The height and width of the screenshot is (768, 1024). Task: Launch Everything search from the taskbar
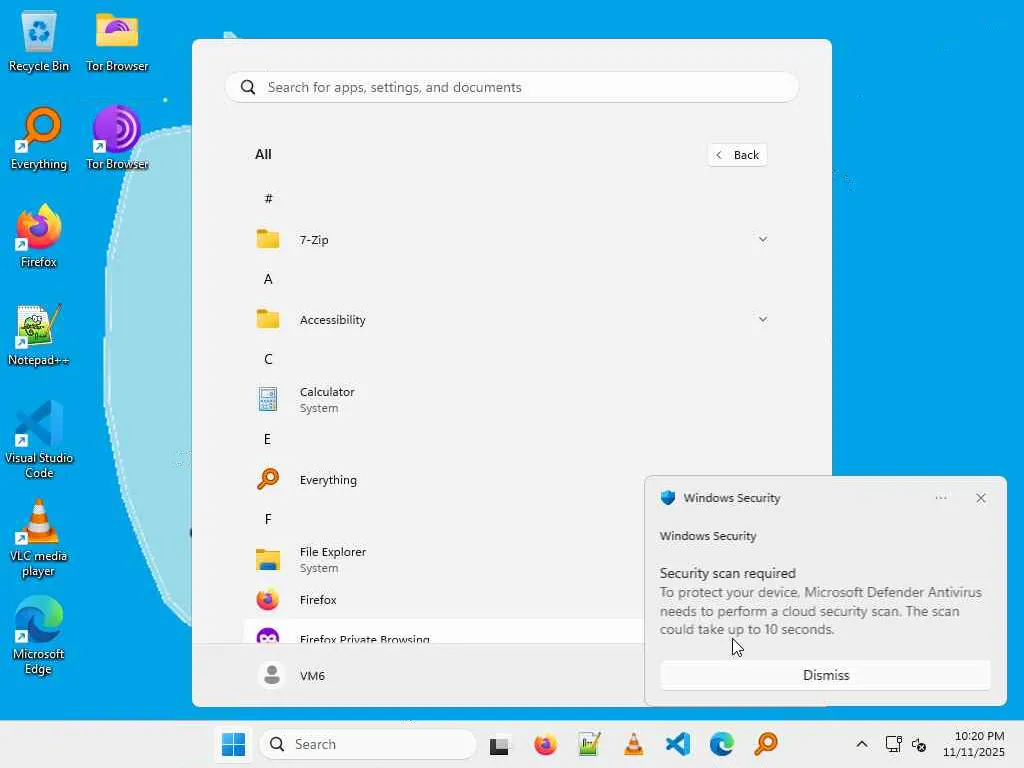(x=766, y=744)
